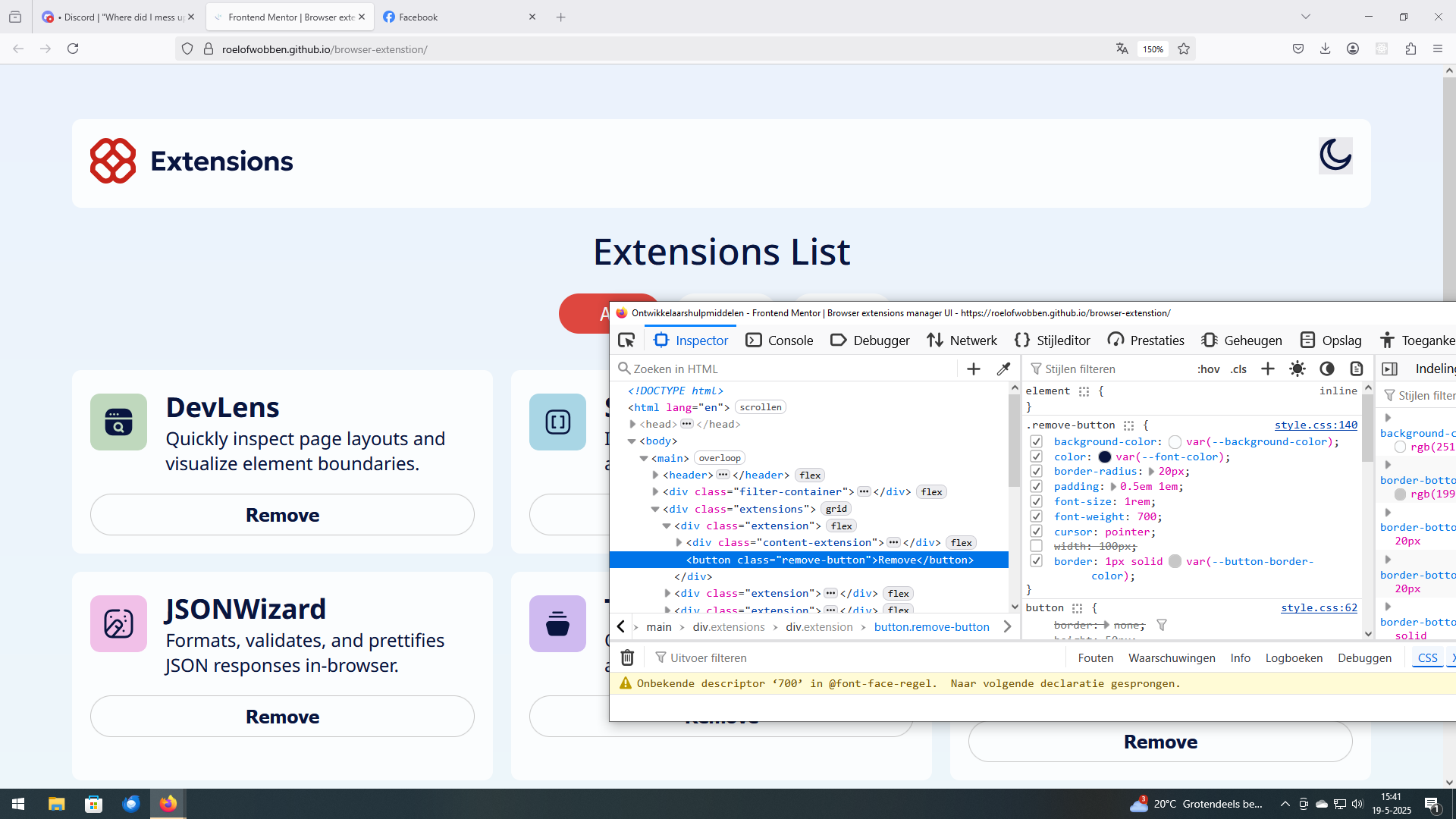Click the plus icon to add a new HTML node
Image resolution: width=1456 pixels, height=819 pixels.
pos(974,369)
